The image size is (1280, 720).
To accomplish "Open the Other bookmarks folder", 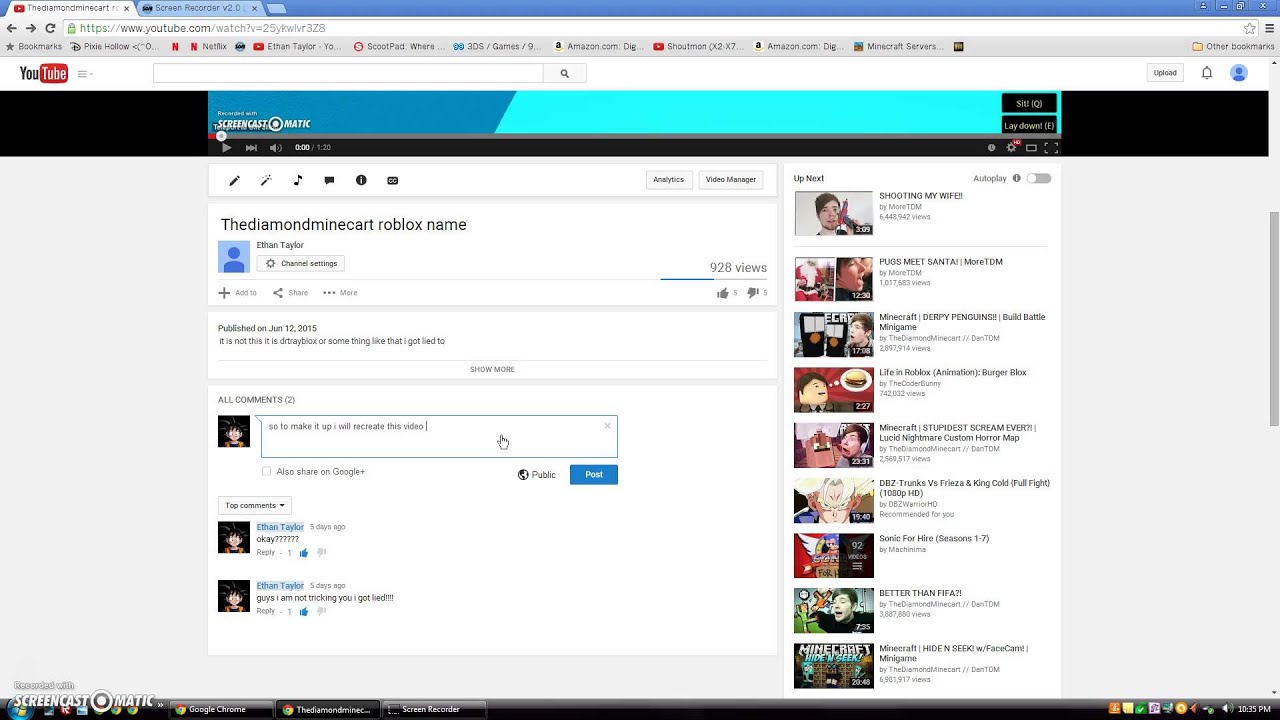I will pyautogui.click(x=1233, y=46).
